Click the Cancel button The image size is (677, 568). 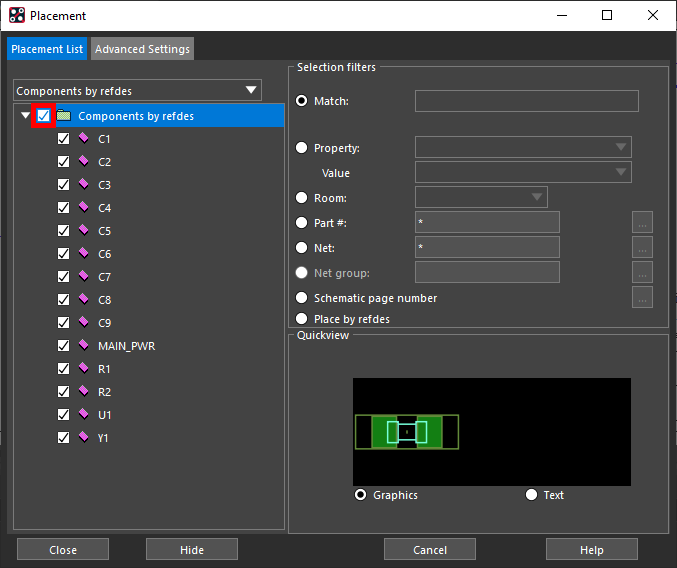(x=430, y=549)
